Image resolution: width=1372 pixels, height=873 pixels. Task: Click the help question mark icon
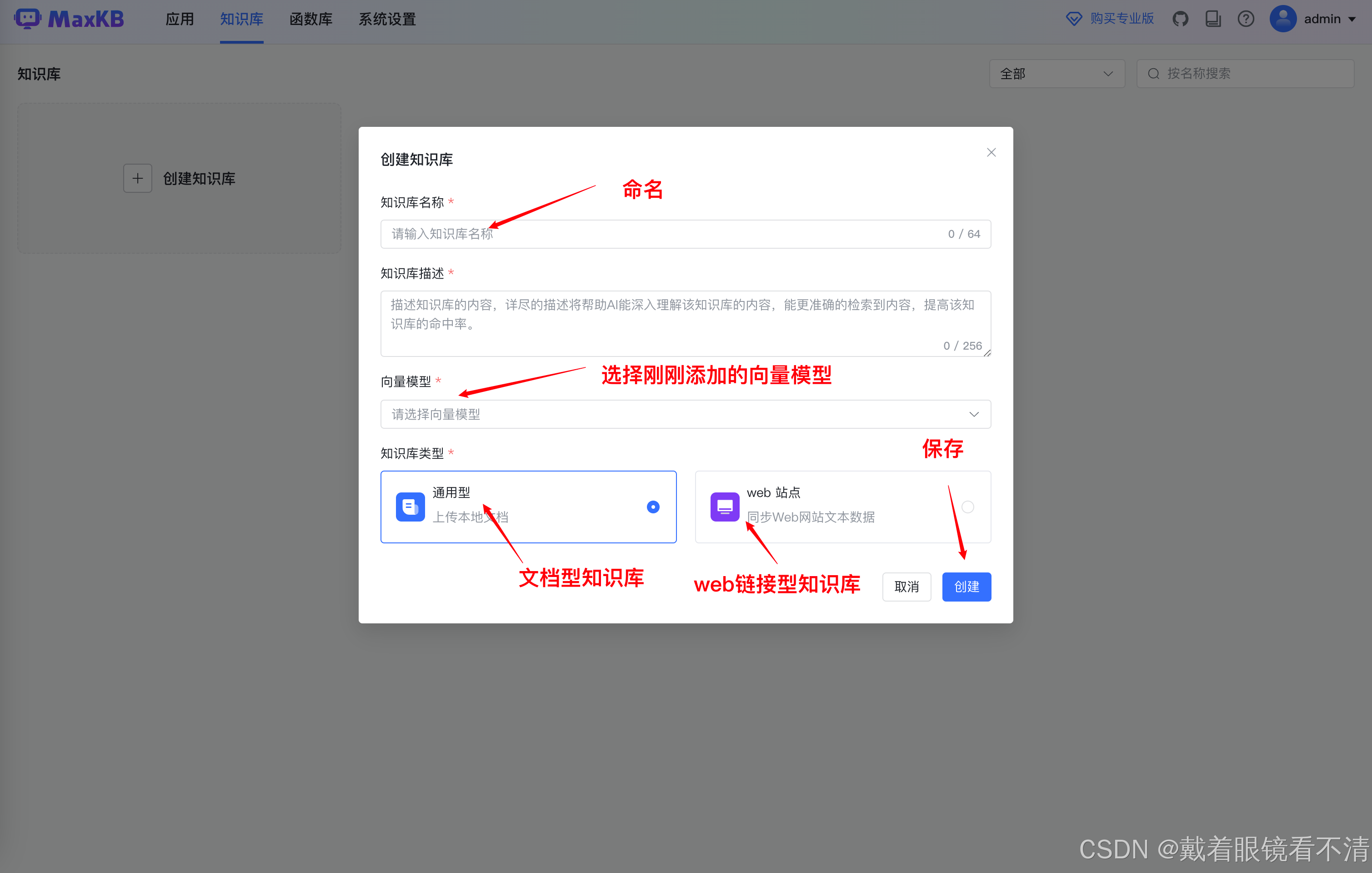(1246, 19)
